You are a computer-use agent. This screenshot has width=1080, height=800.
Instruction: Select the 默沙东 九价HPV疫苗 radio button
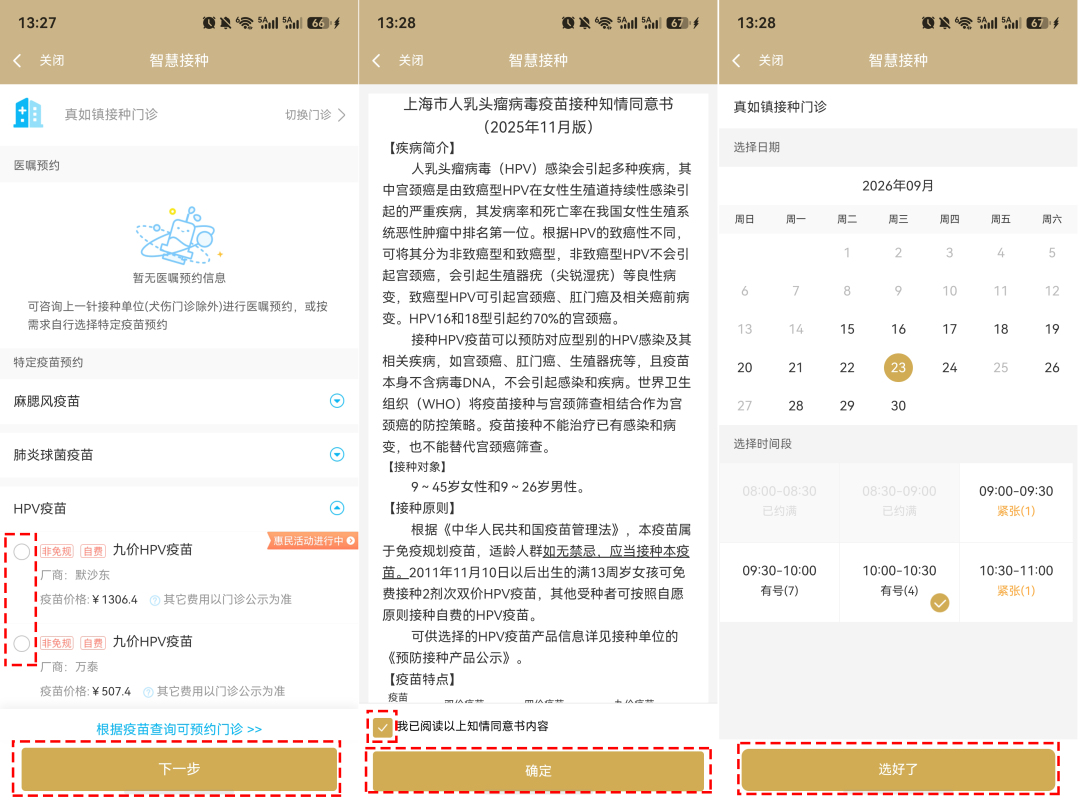coord(22,551)
